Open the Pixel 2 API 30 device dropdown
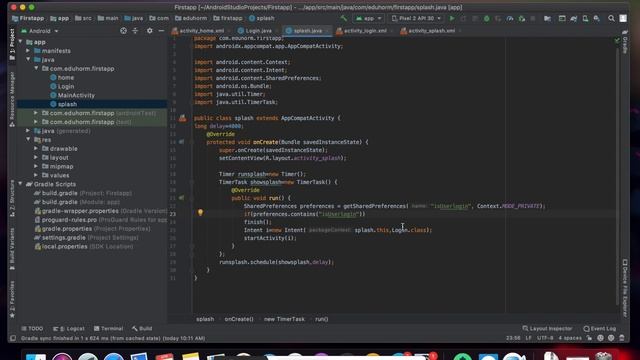This screenshot has height=360, width=640. point(416,18)
